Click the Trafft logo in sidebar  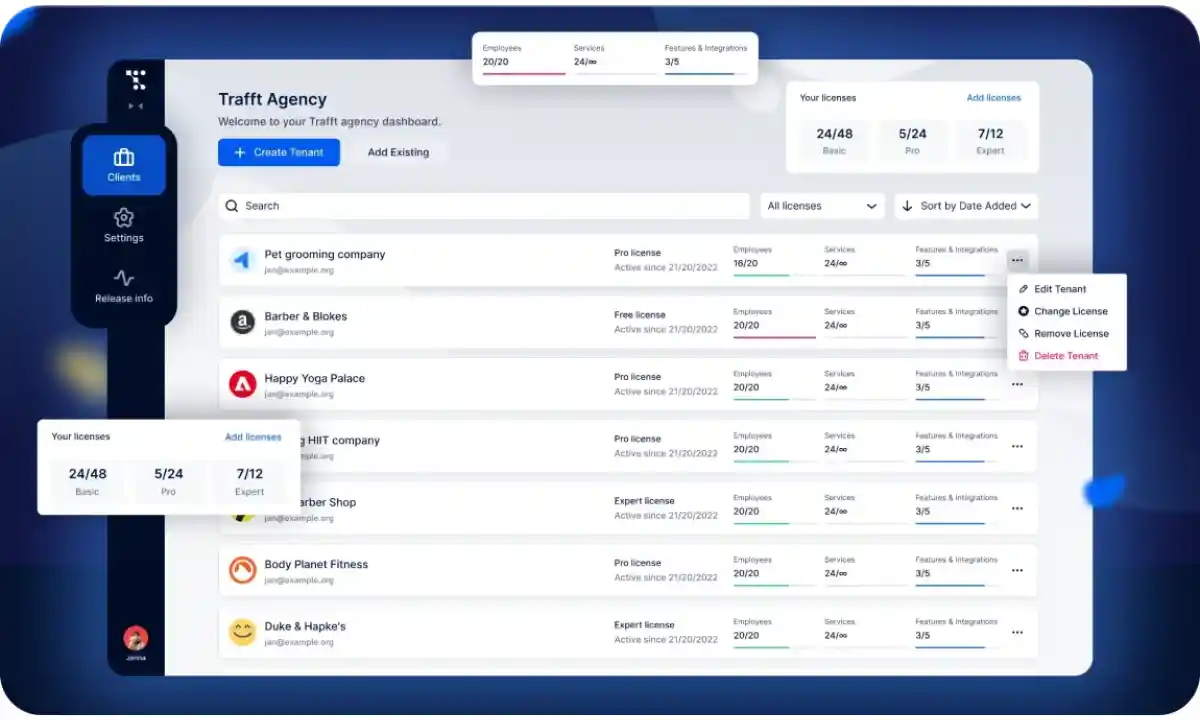click(136, 79)
